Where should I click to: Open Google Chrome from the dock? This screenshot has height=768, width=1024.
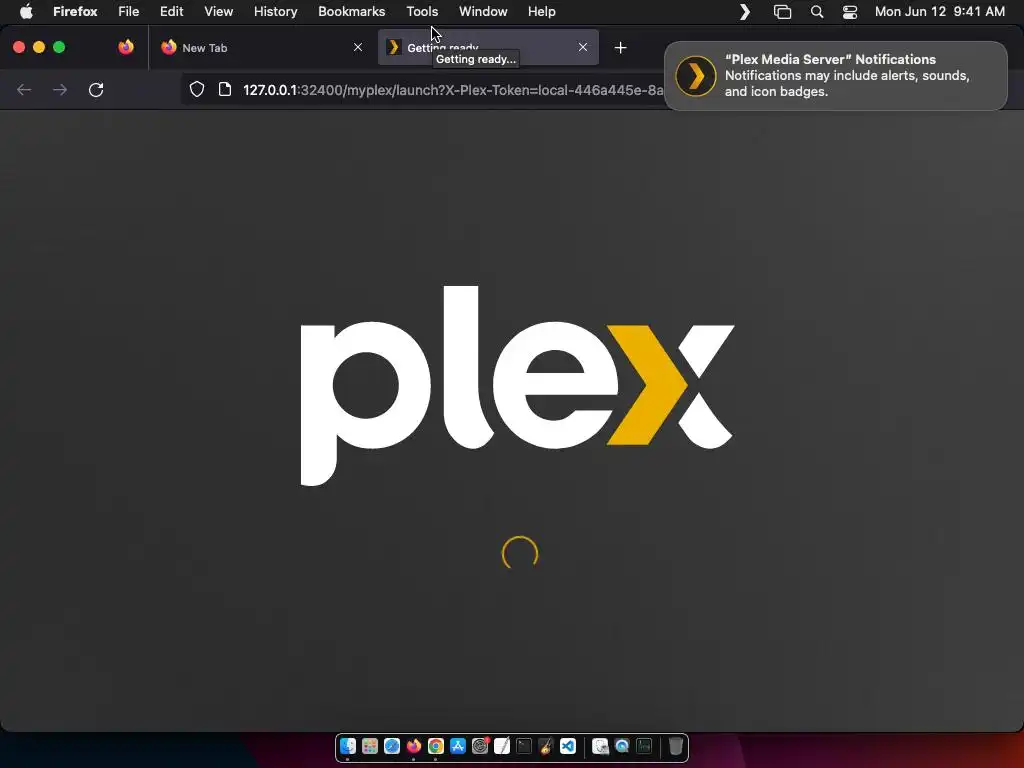[x=436, y=746]
